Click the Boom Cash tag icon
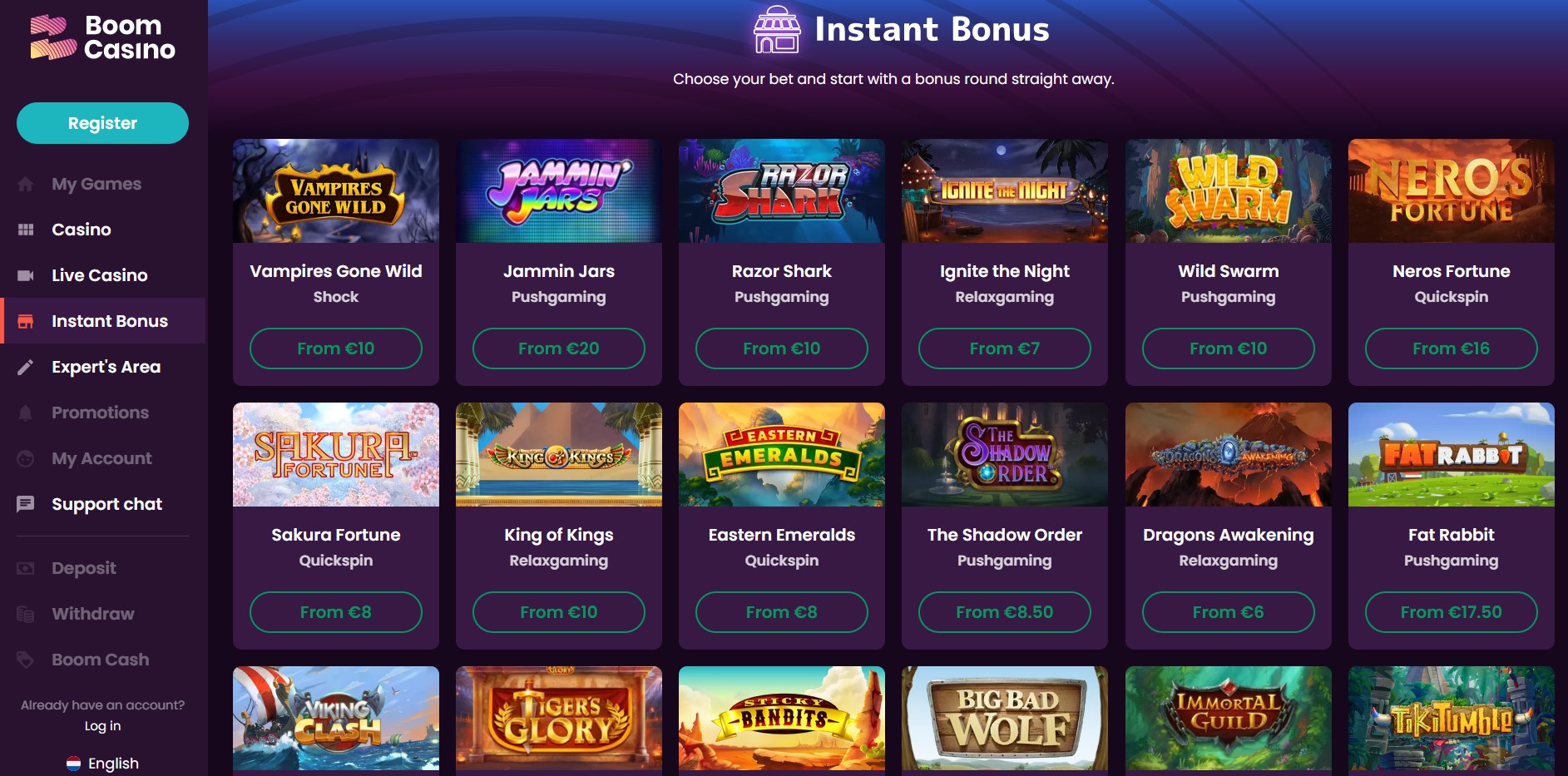1568x776 pixels. coord(26,660)
